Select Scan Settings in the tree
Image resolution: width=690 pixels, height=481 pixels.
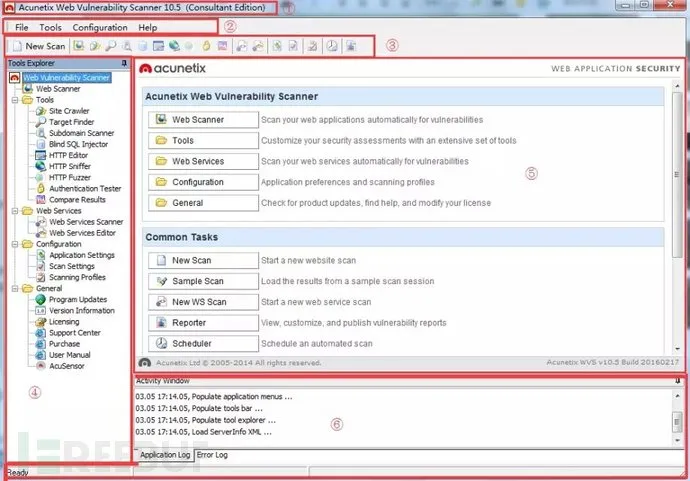72,266
